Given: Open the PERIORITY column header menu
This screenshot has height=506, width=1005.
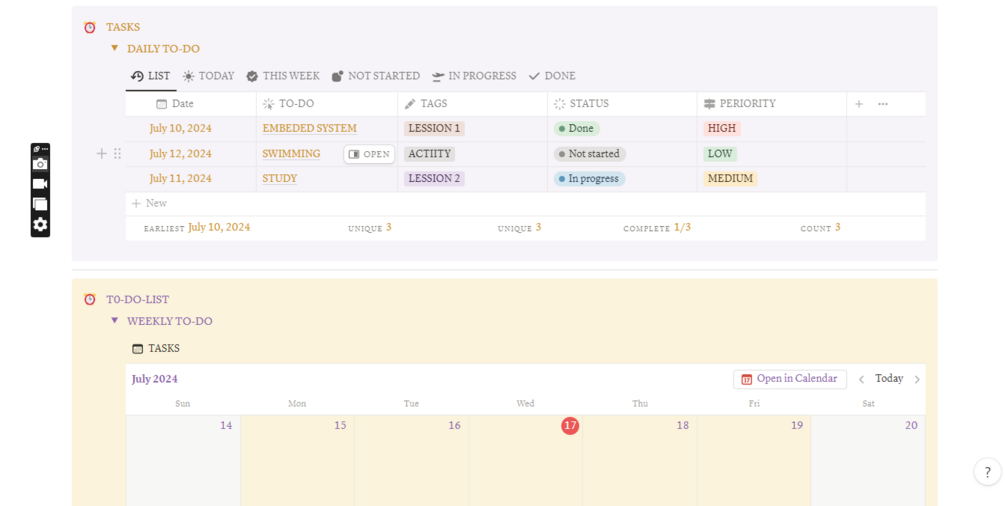Looking at the screenshot, I should [x=772, y=104].
